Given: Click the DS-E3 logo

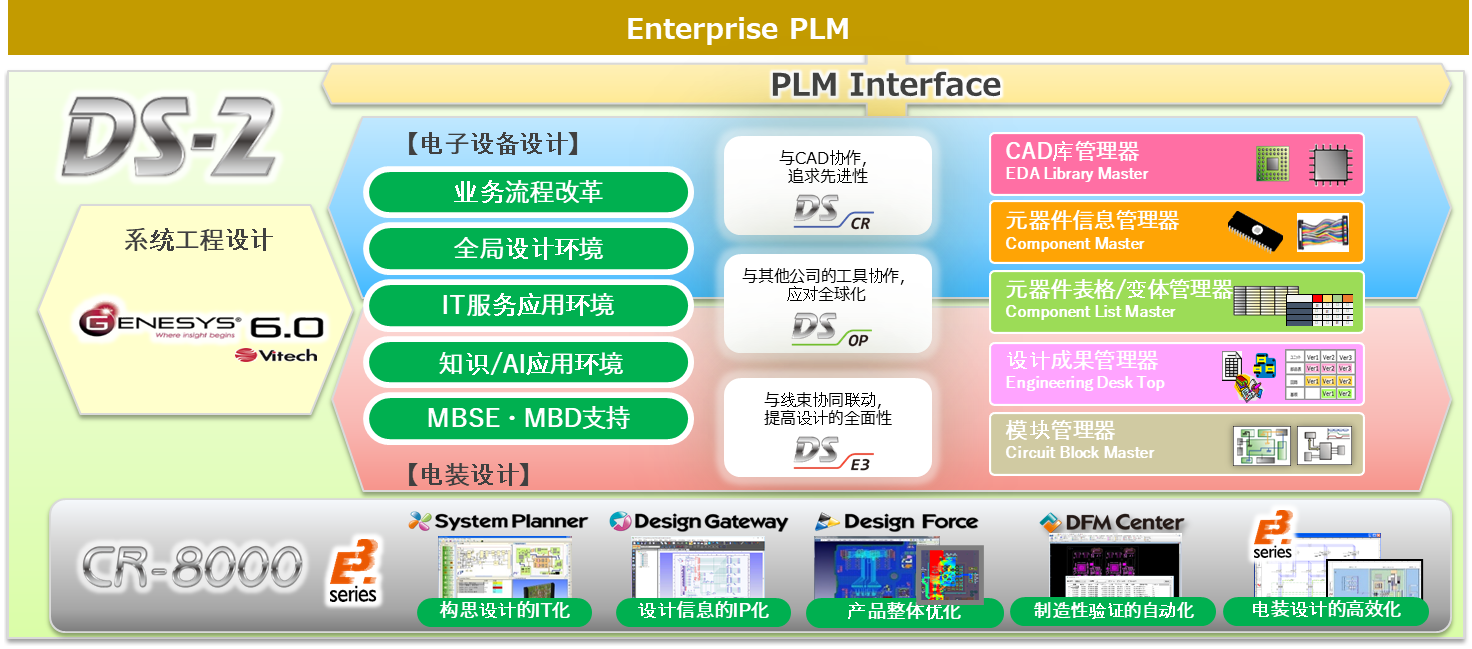Looking at the screenshot, I should 832,453.
